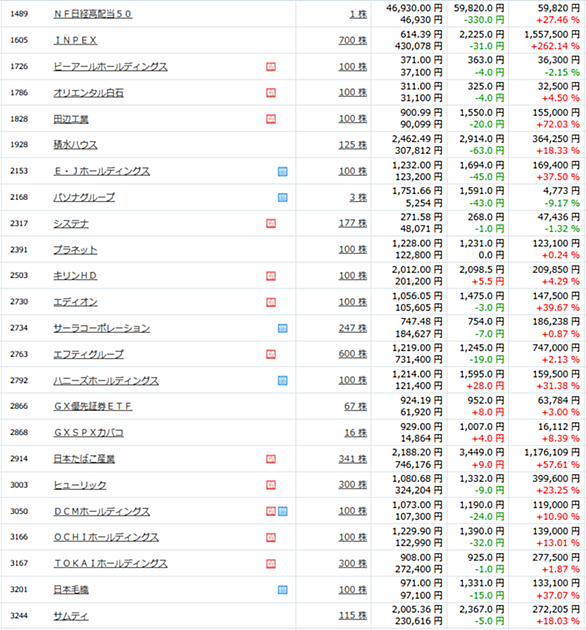Click blue icon in パソナグループ row
The image size is (586, 630).
283,198
